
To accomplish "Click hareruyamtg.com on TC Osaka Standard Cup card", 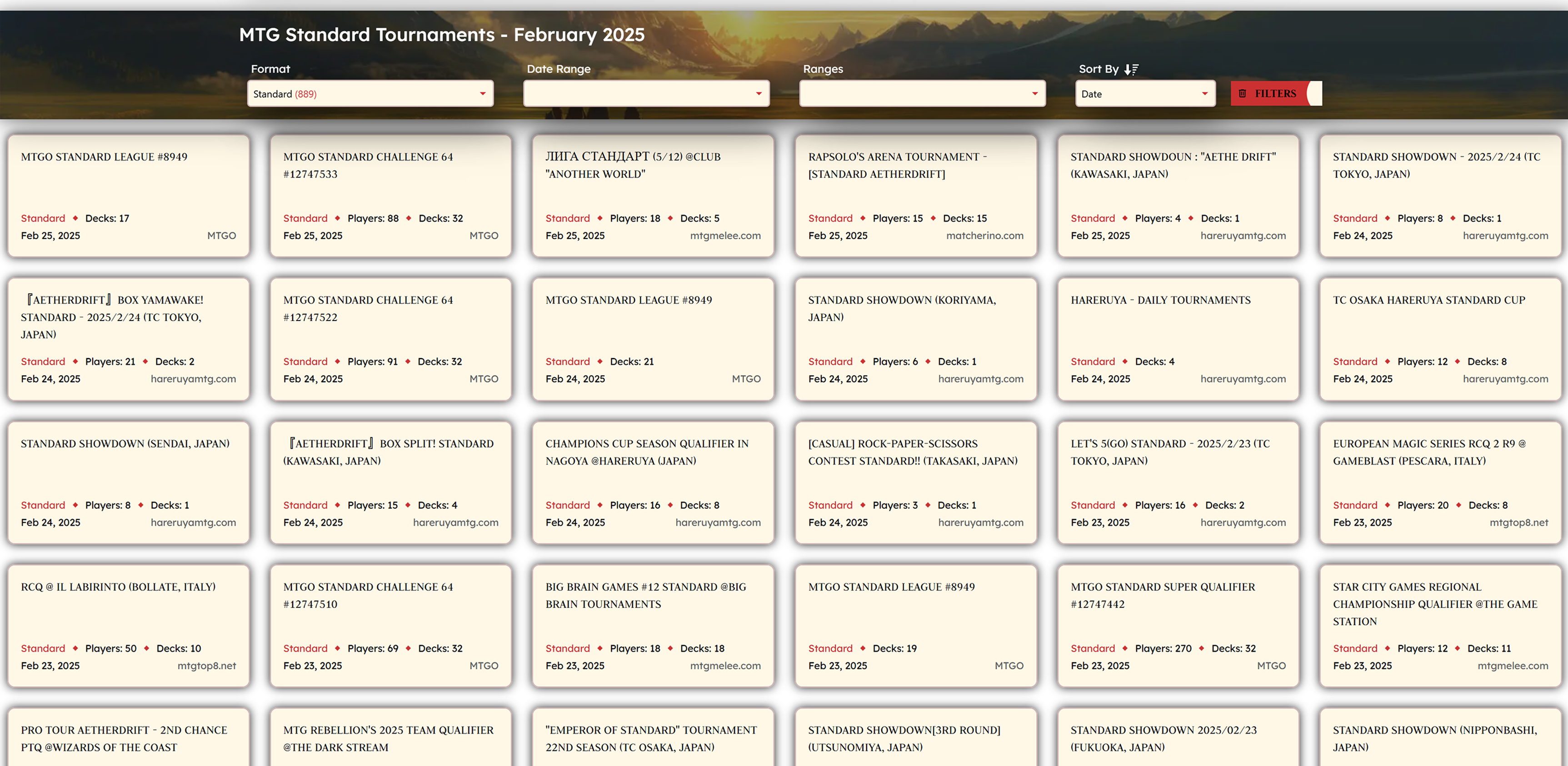I will tap(1505, 379).
